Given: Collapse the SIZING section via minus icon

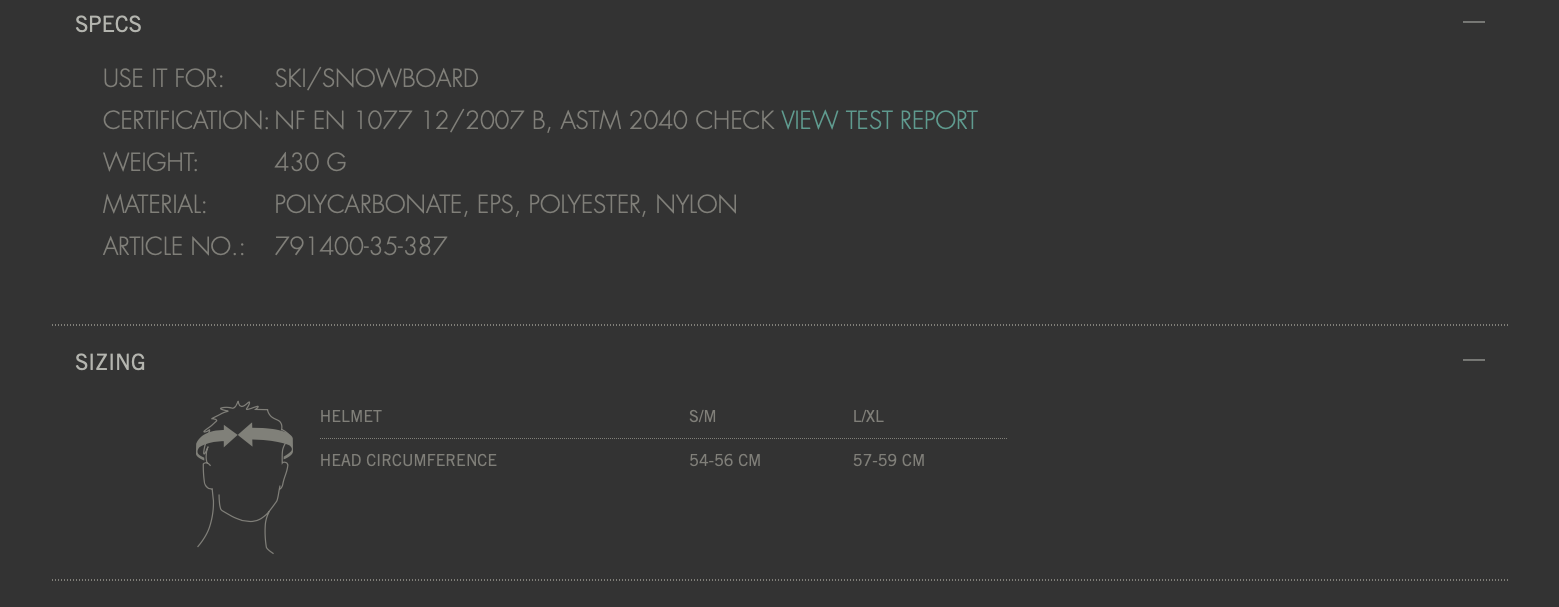Looking at the screenshot, I should (1473, 360).
